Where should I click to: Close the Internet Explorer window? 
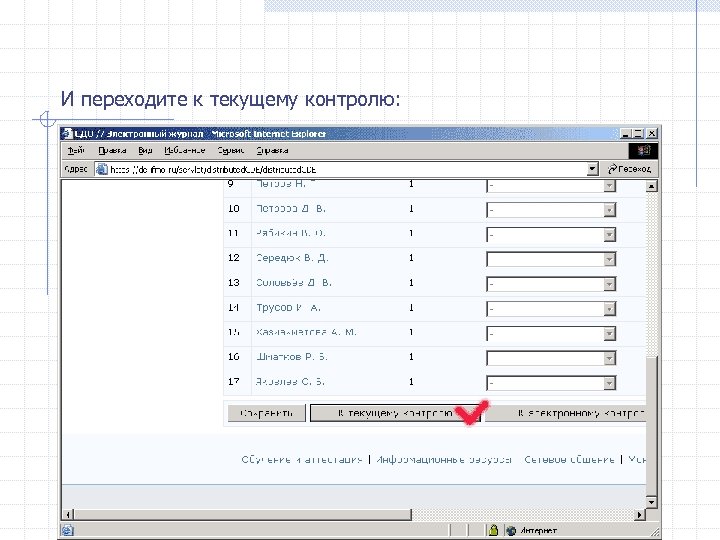pos(652,134)
